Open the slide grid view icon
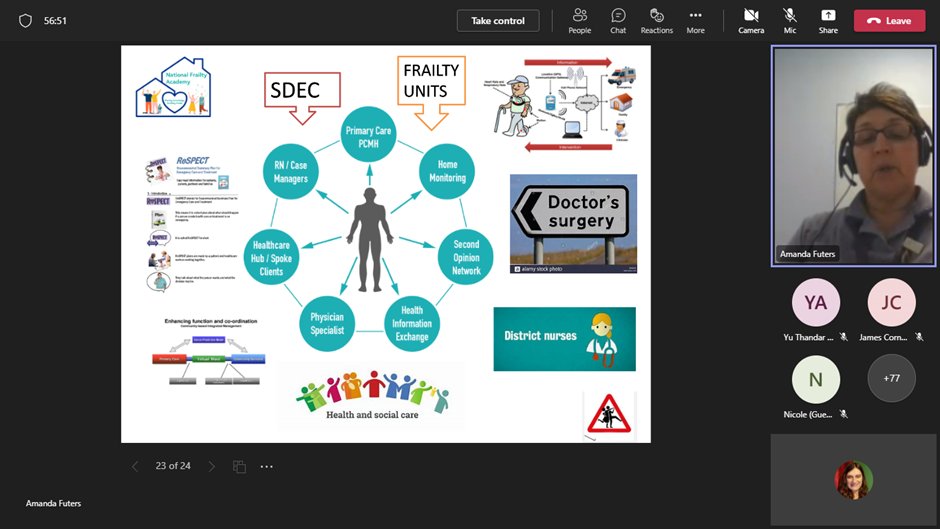 (239, 466)
